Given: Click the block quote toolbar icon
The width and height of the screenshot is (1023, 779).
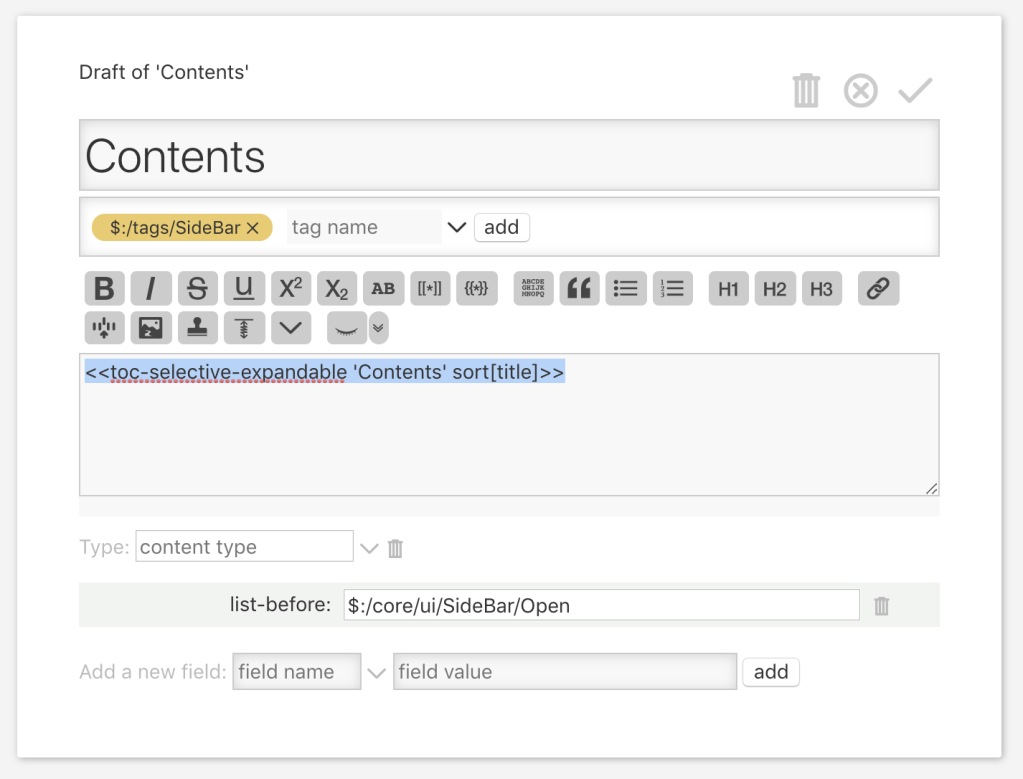Looking at the screenshot, I should point(579,289).
